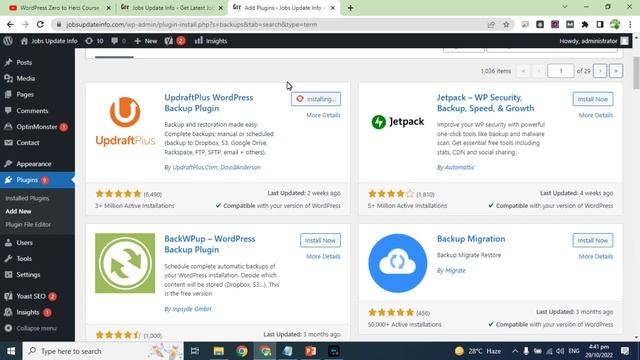Open the Plugin File Editor submenu item
Viewport: 640px width, 360px height.
[x=28, y=224]
